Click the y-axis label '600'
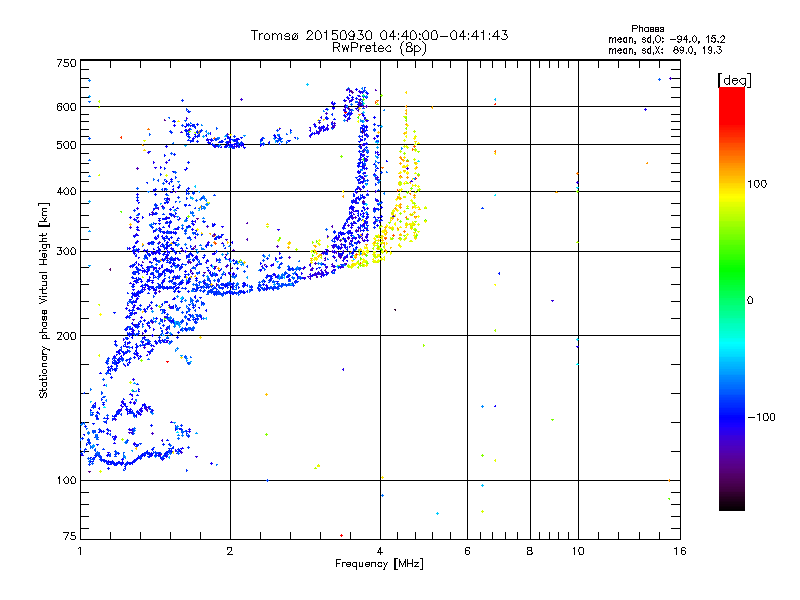Image resolution: width=800 pixels, height=600 pixels. pos(66,107)
